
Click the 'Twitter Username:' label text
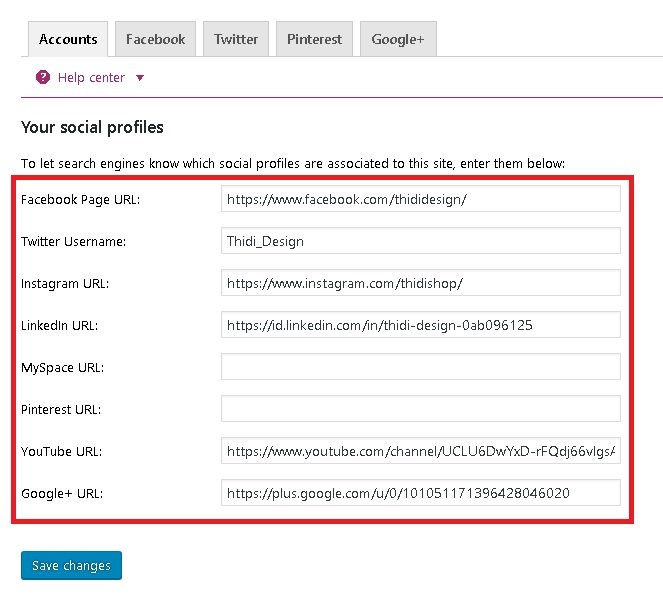74,241
